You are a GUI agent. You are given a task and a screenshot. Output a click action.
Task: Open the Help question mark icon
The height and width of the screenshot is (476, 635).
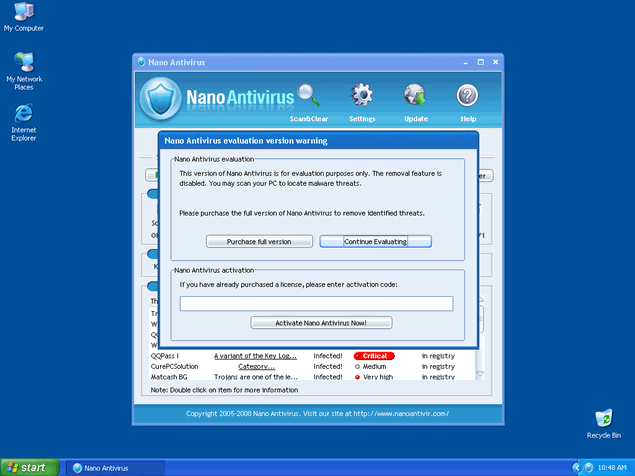(467, 97)
